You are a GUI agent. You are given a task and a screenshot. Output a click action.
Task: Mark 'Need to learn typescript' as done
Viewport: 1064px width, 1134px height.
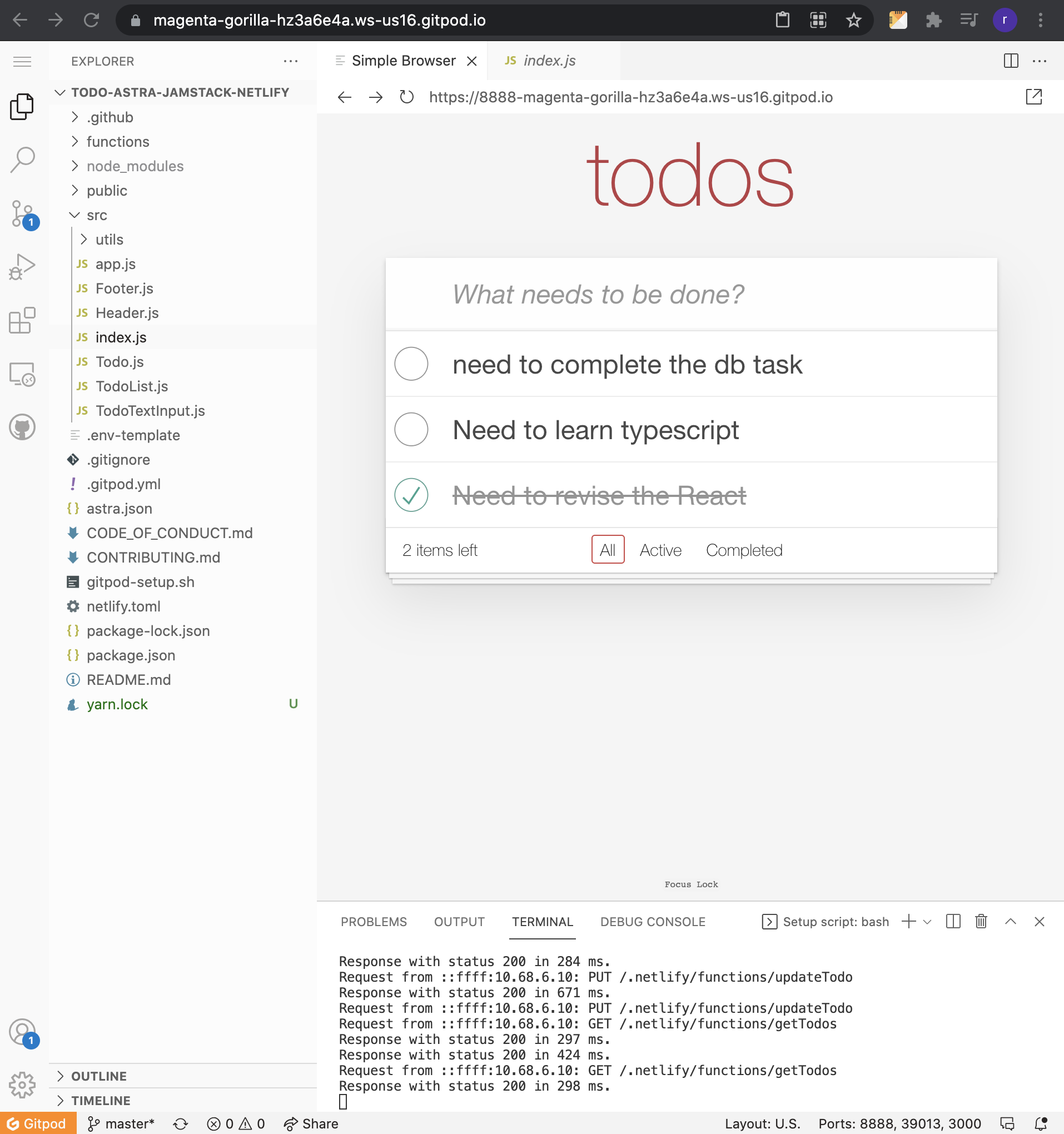pos(411,430)
